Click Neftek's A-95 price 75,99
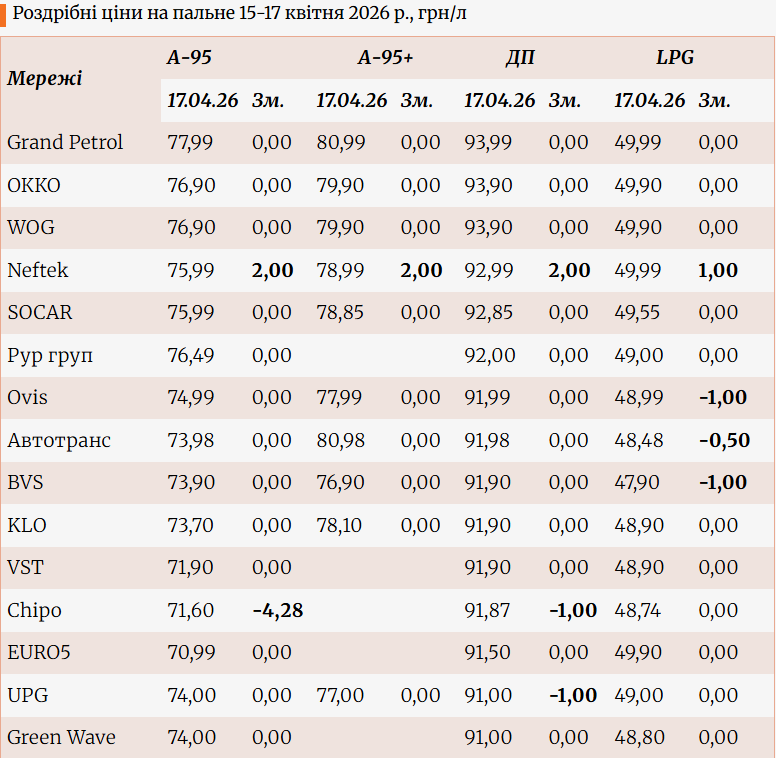This screenshot has width=776, height=758. pyautogui.click(x=190, y=271)
